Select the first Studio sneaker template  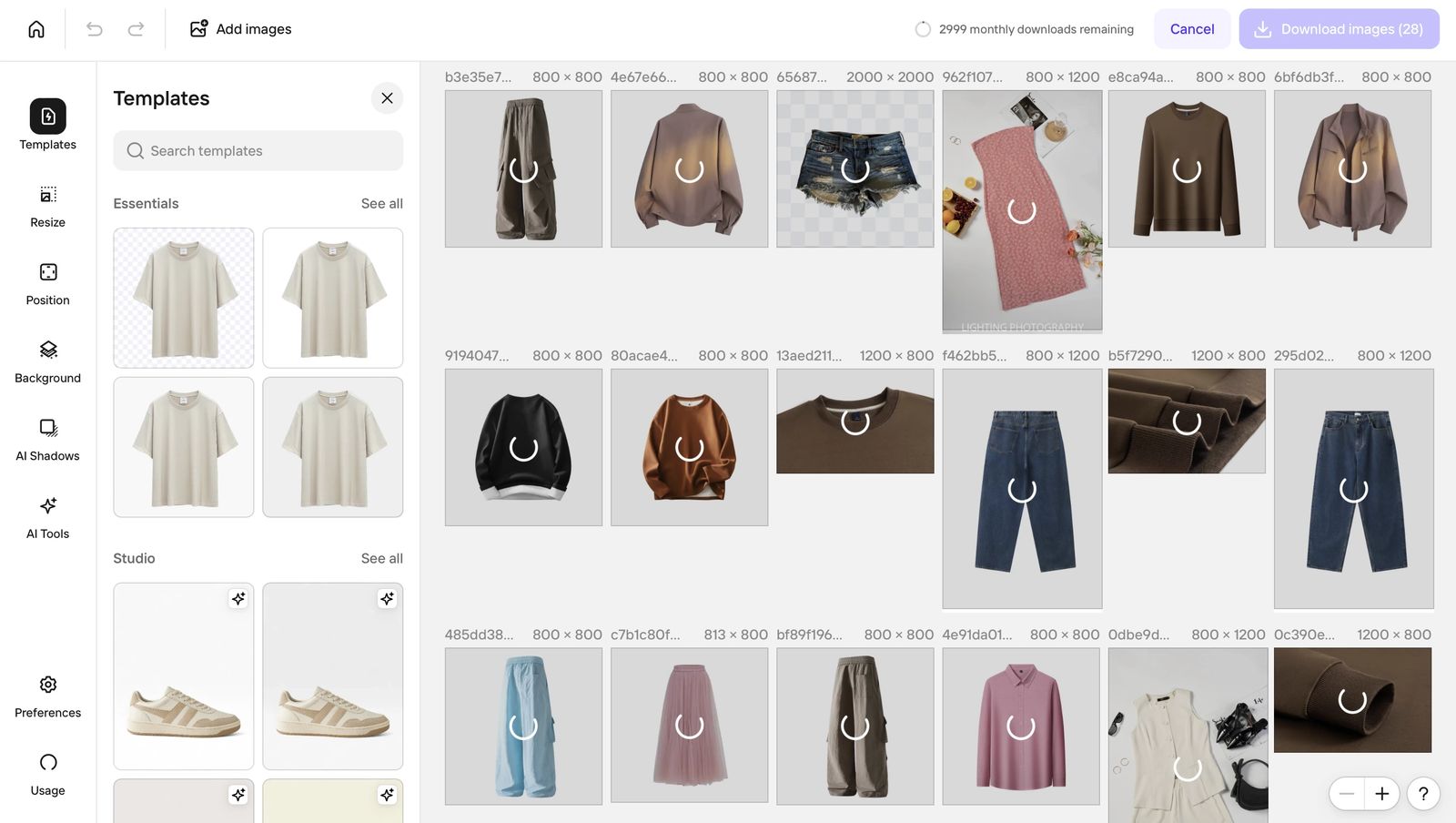pos(184,676)
